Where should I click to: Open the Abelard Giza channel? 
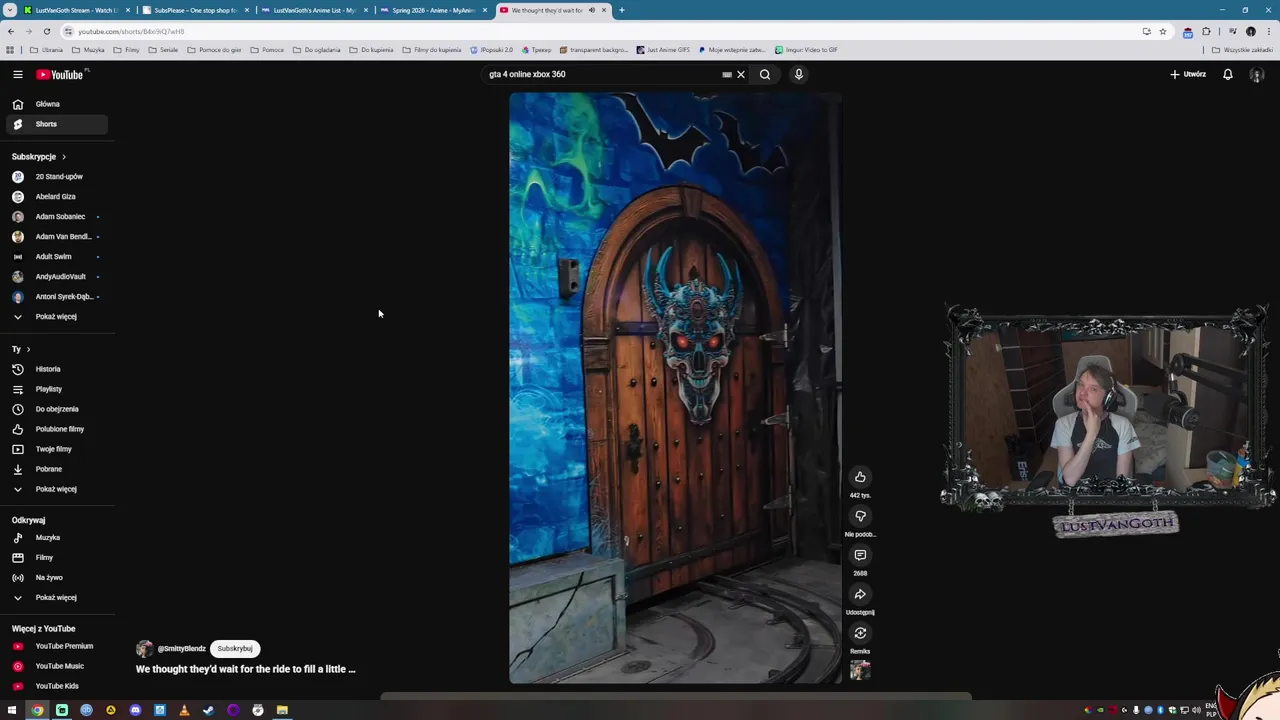55,197
